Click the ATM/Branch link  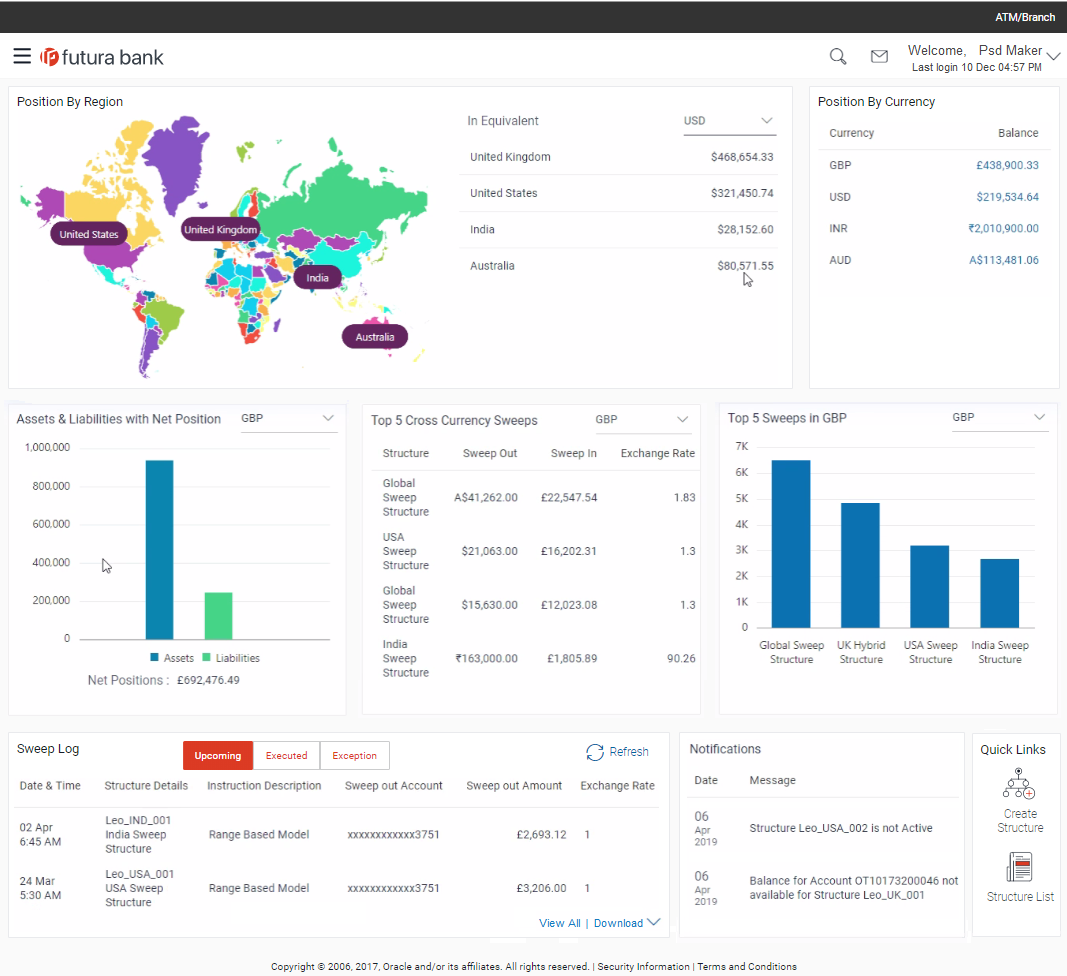(x=1025, y=17)
